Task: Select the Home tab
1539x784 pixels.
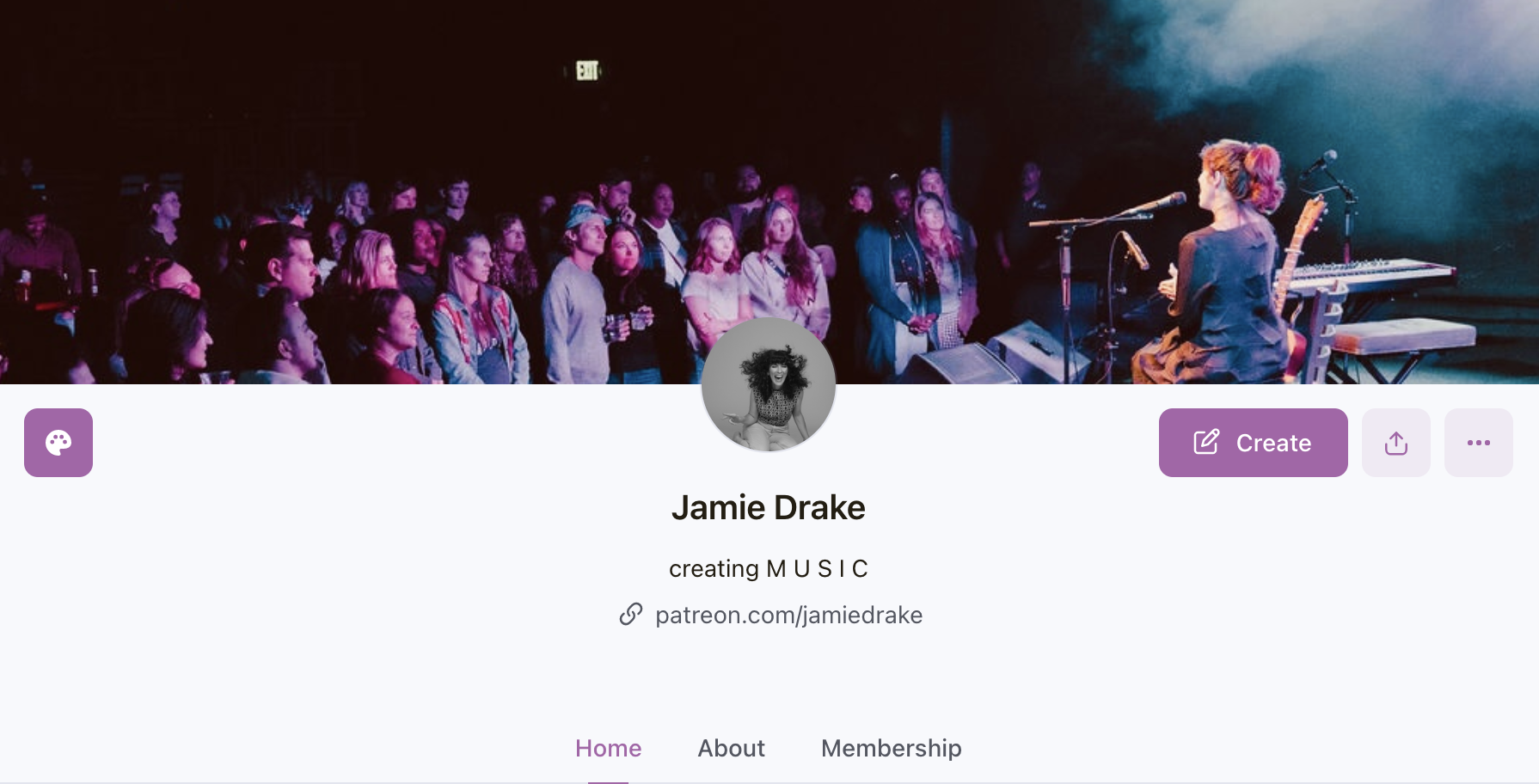Action: click(608, 748)
